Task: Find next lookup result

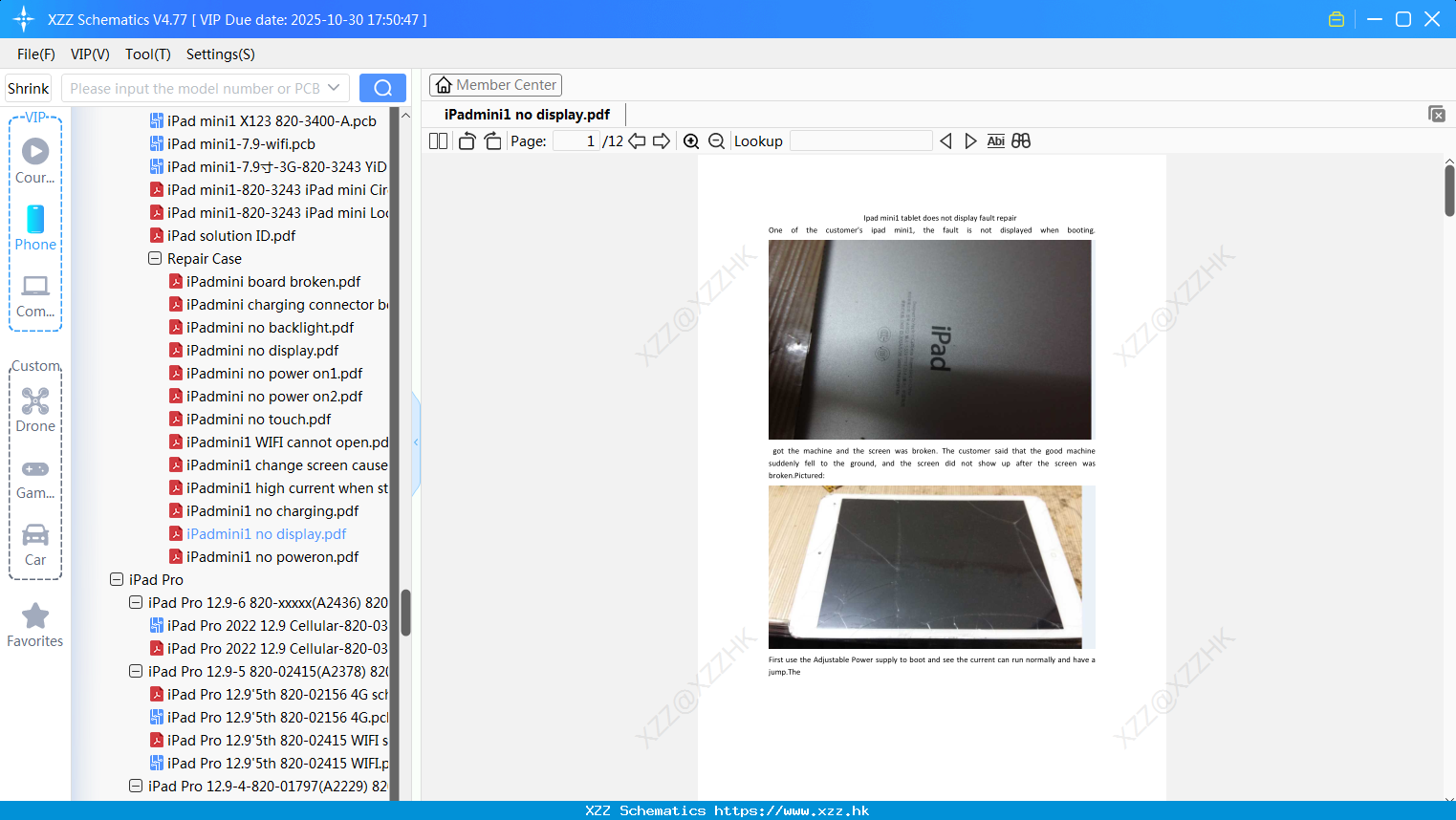Action: (x=970, y=140)
